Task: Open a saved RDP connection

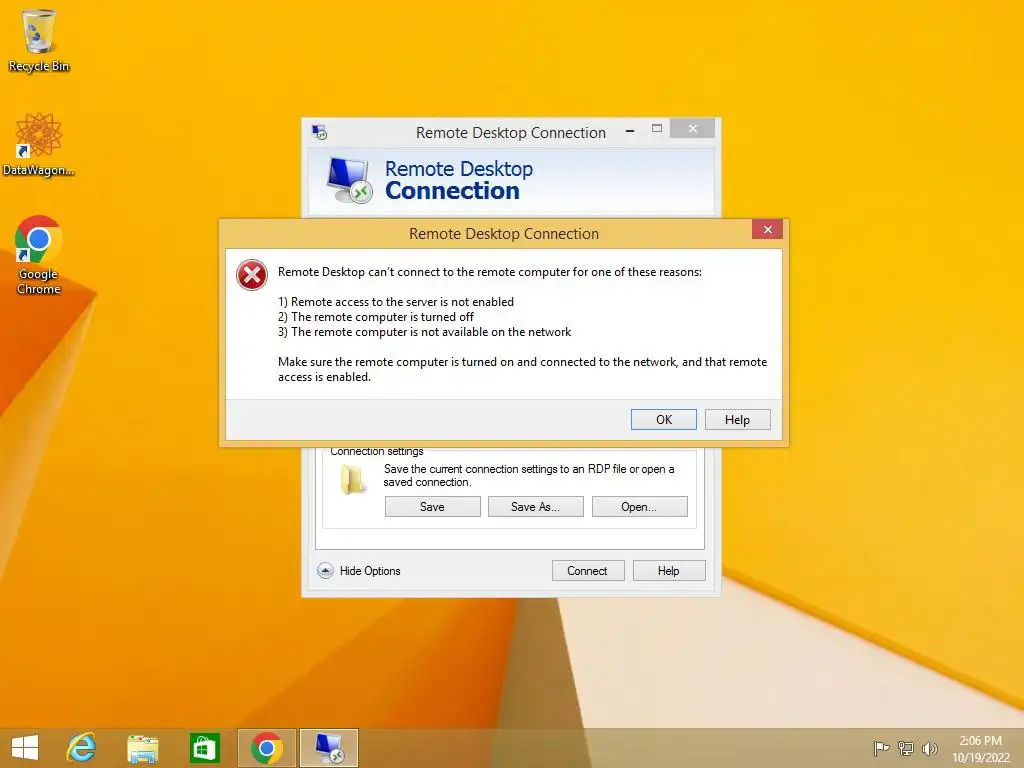Action: pos(639,507)
